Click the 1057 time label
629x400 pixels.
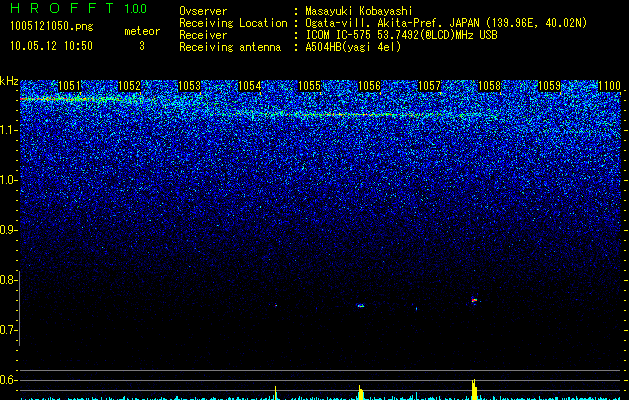pos(430,86)
